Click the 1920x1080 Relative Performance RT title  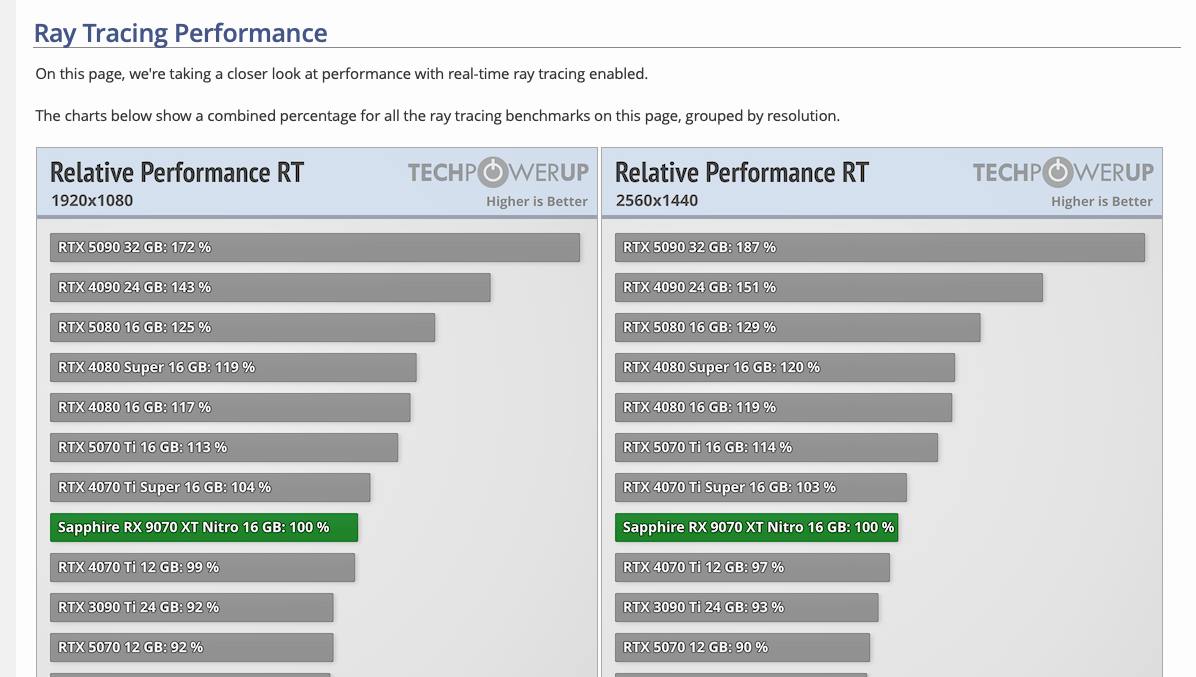(177, 172)
